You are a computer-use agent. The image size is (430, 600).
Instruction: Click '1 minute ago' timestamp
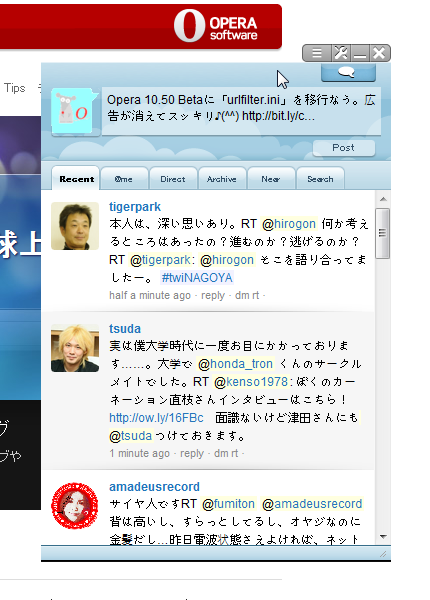(x=139, y=453)
